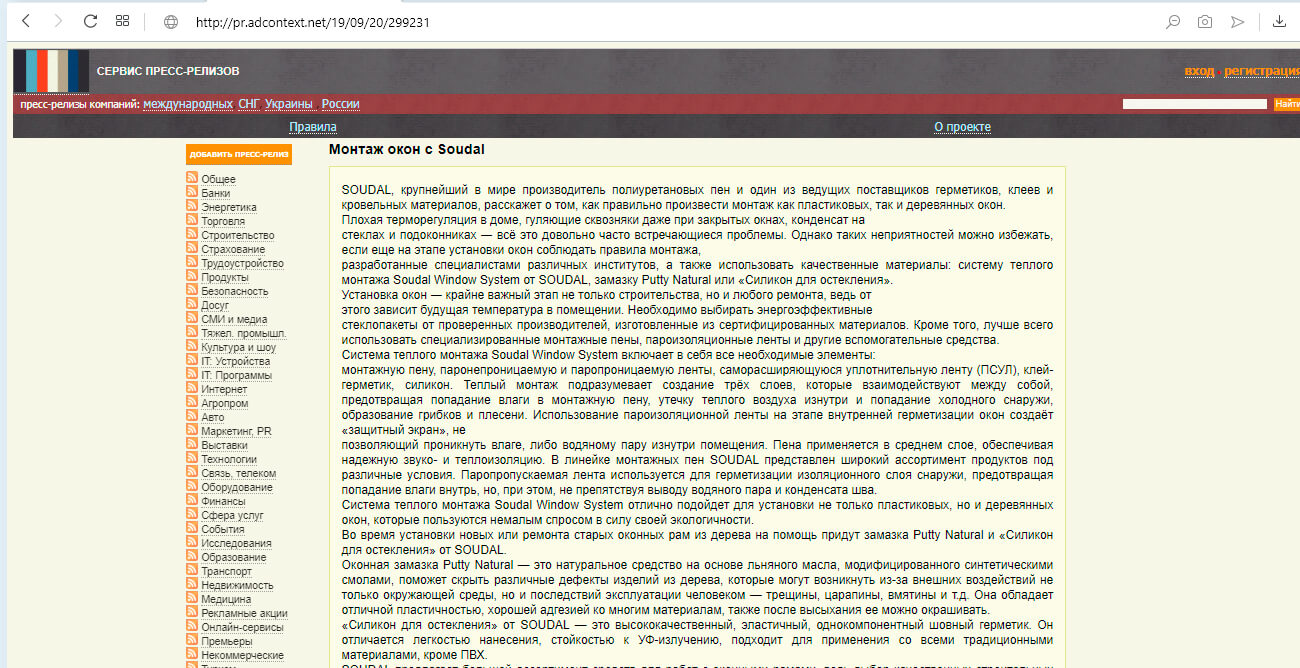1300x668 pixels.
Task: Click the orange Найти search button
Action: click(x=1287, y=103)
